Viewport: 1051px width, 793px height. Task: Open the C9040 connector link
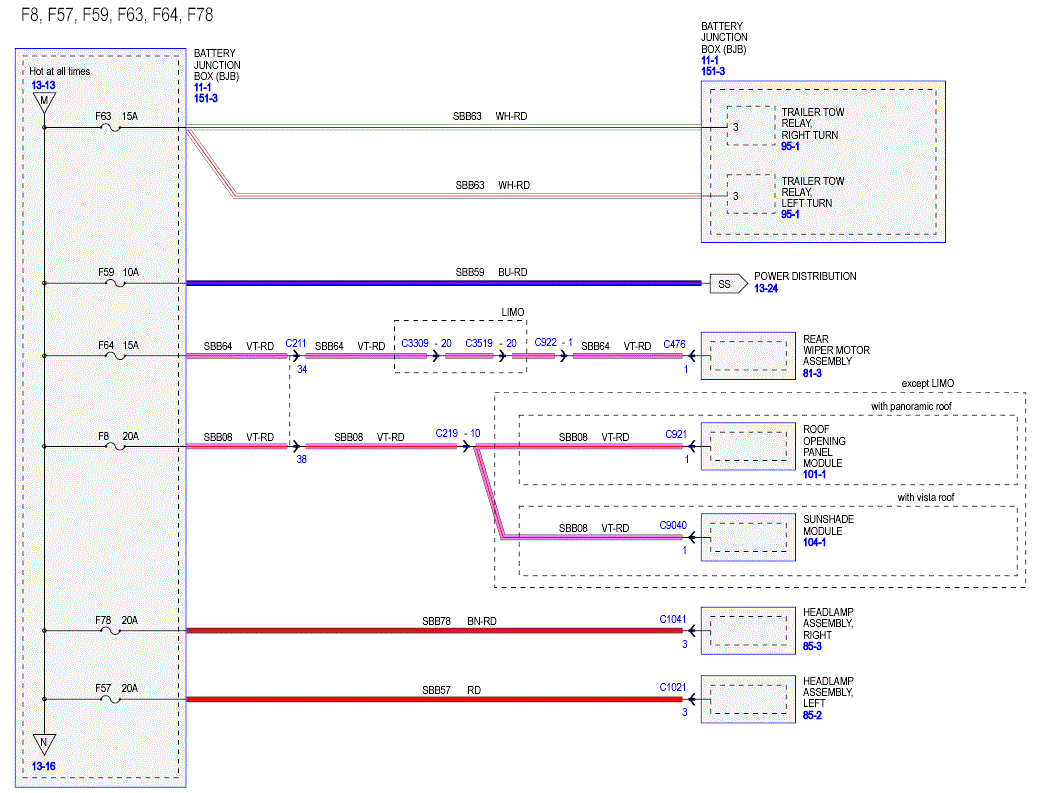coord(673,526)
